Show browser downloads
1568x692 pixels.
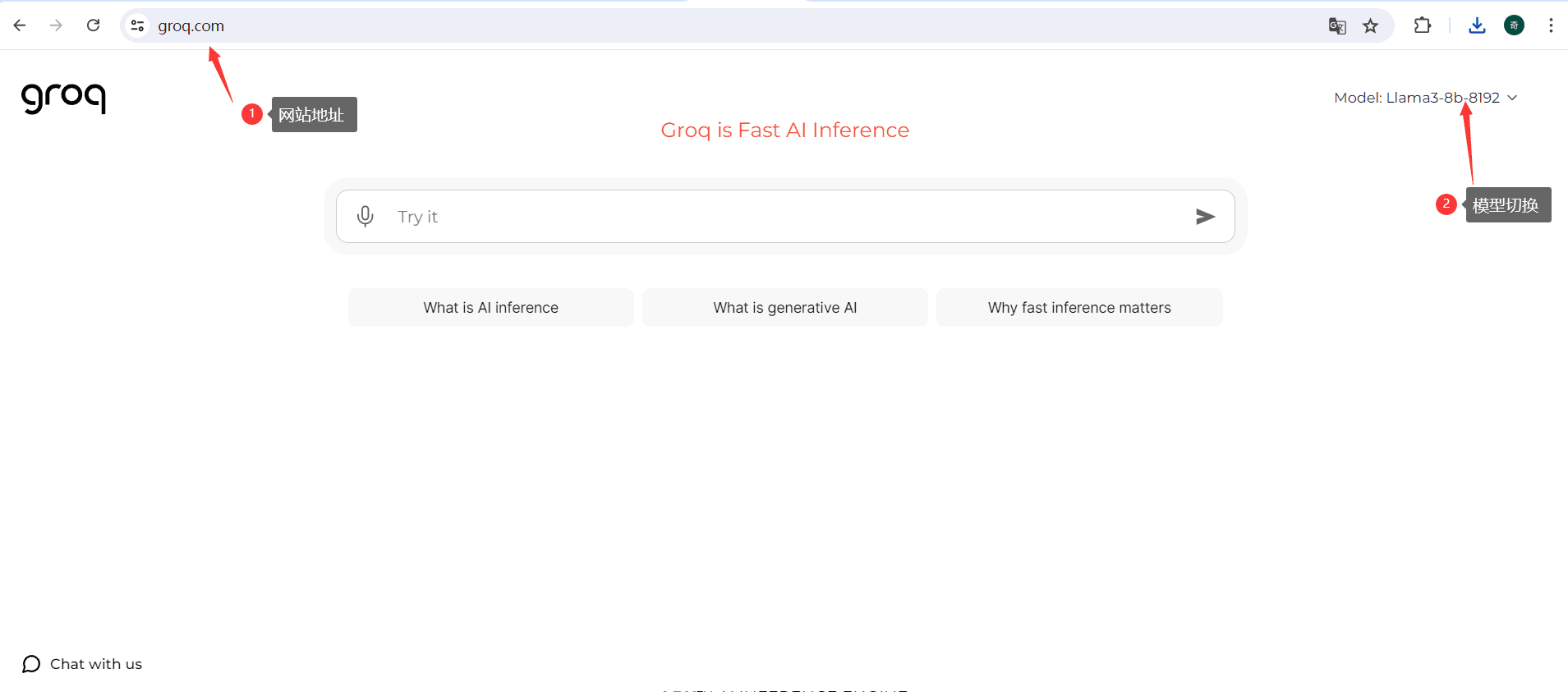pyautogui.click(x=1477, y=25)
